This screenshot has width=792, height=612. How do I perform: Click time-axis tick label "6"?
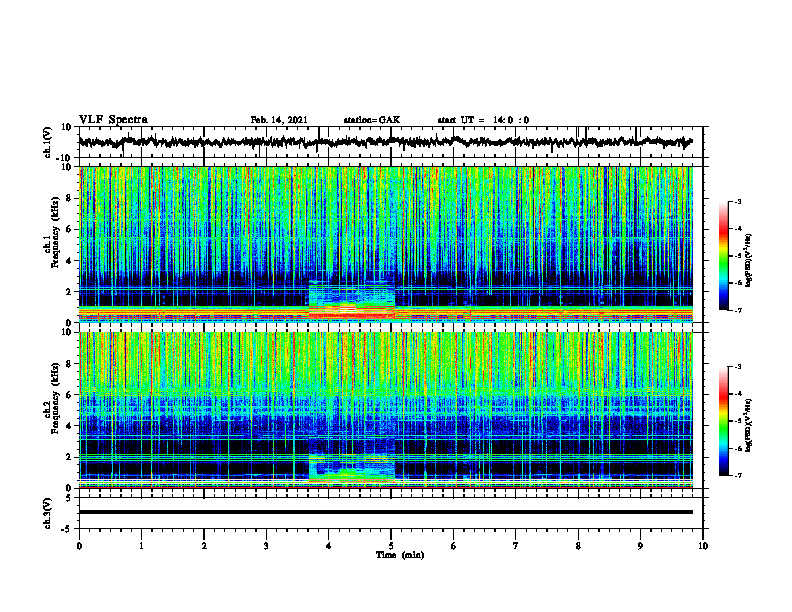[454, 546]
